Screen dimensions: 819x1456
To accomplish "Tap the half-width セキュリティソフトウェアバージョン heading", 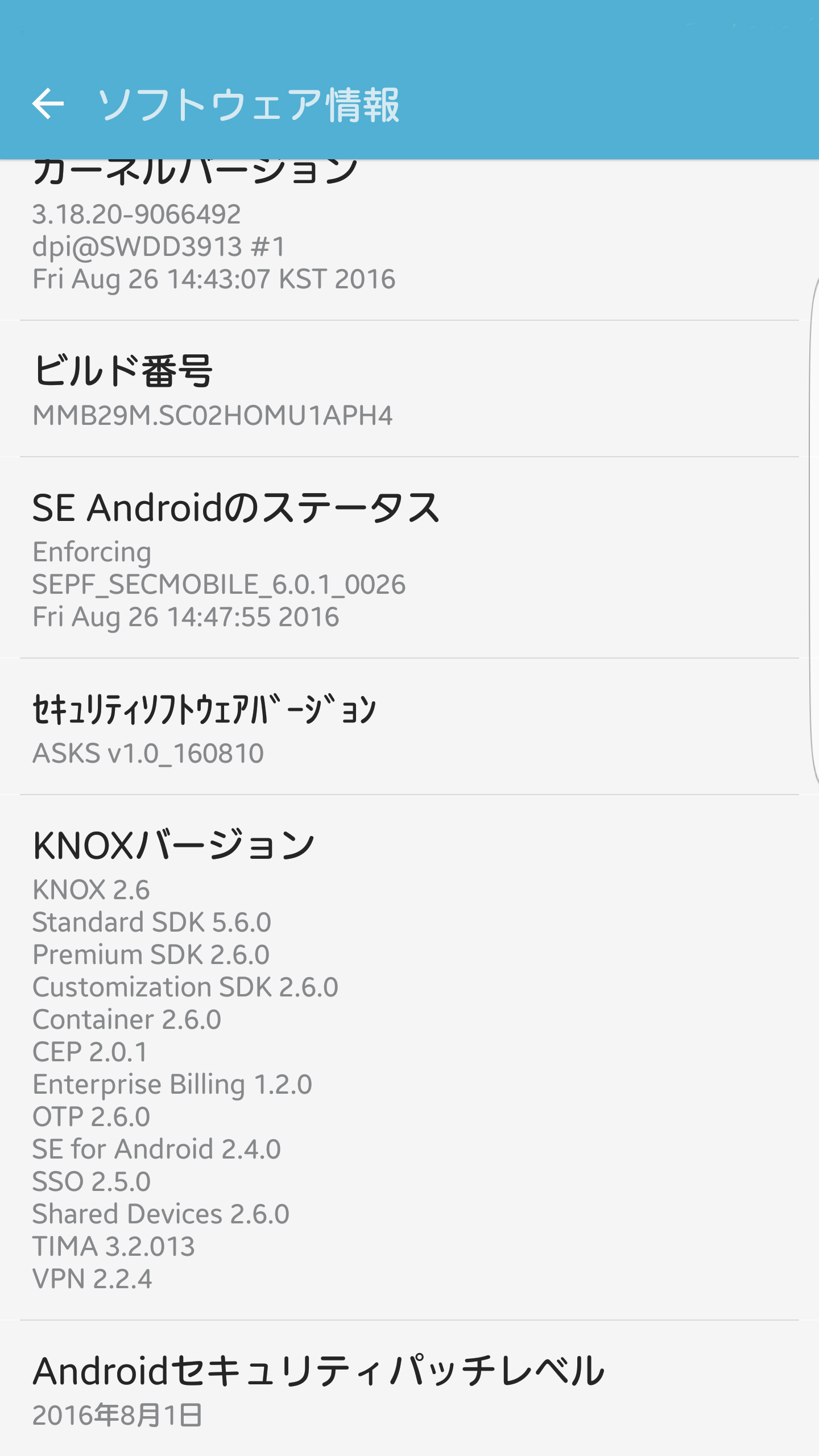I will (x=204, y=710).
